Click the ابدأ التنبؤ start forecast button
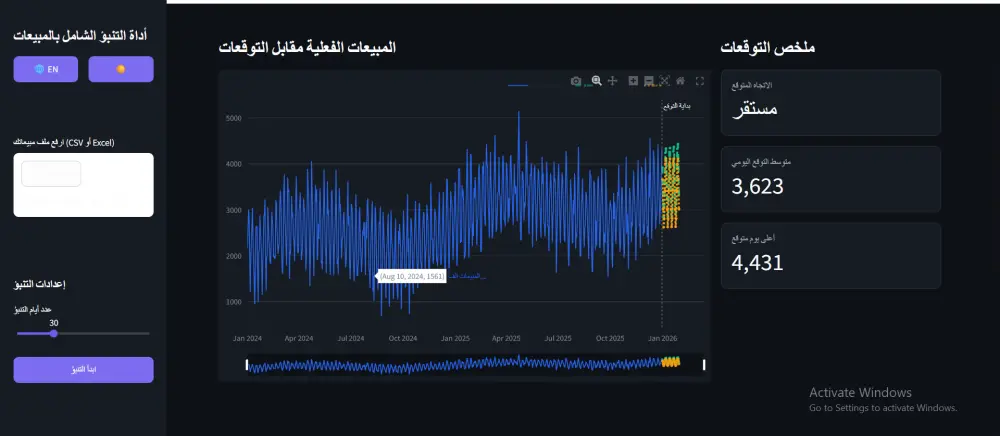 [84, 370]
